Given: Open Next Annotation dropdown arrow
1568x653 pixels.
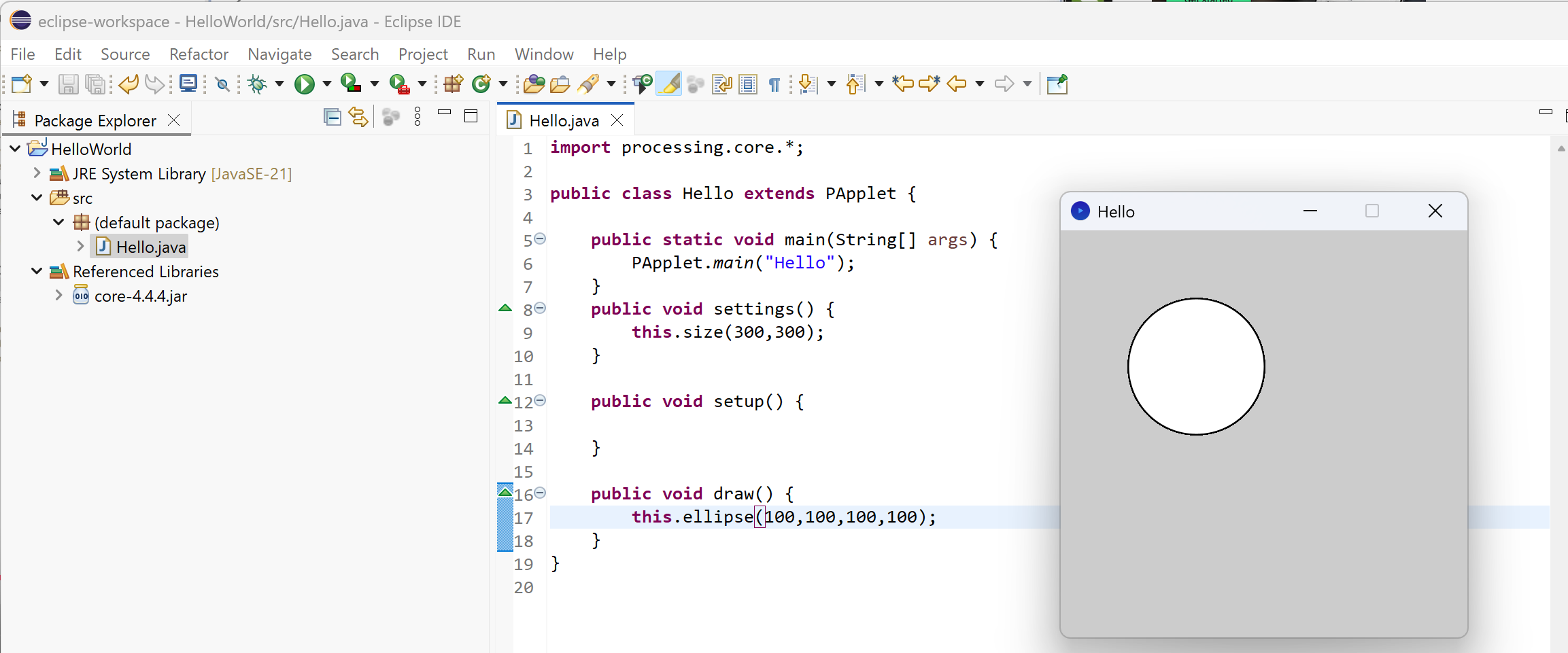Looking at the screenshot, I should 831,84.
